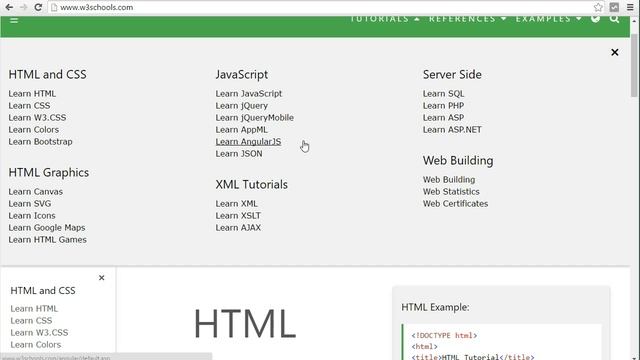The width and height of the screenshot is (640, 360).
Task: Click the large HTML title text
Action: tap(244, 324)
